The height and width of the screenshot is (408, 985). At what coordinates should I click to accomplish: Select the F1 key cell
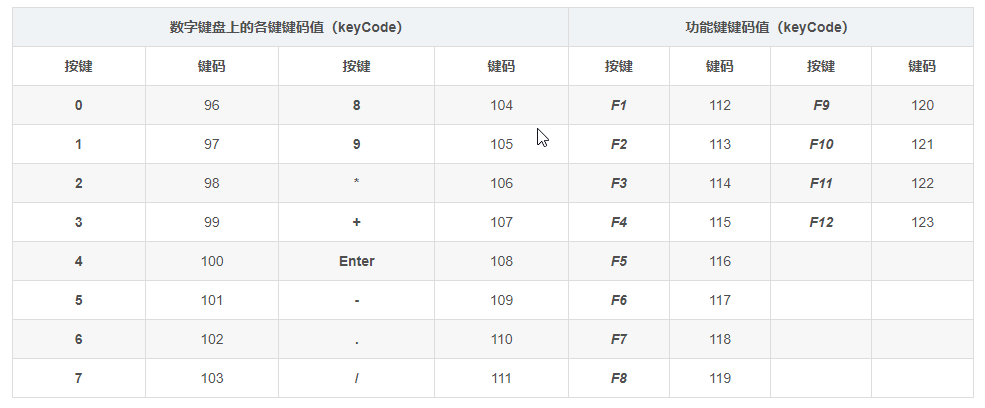coord(619,105)
